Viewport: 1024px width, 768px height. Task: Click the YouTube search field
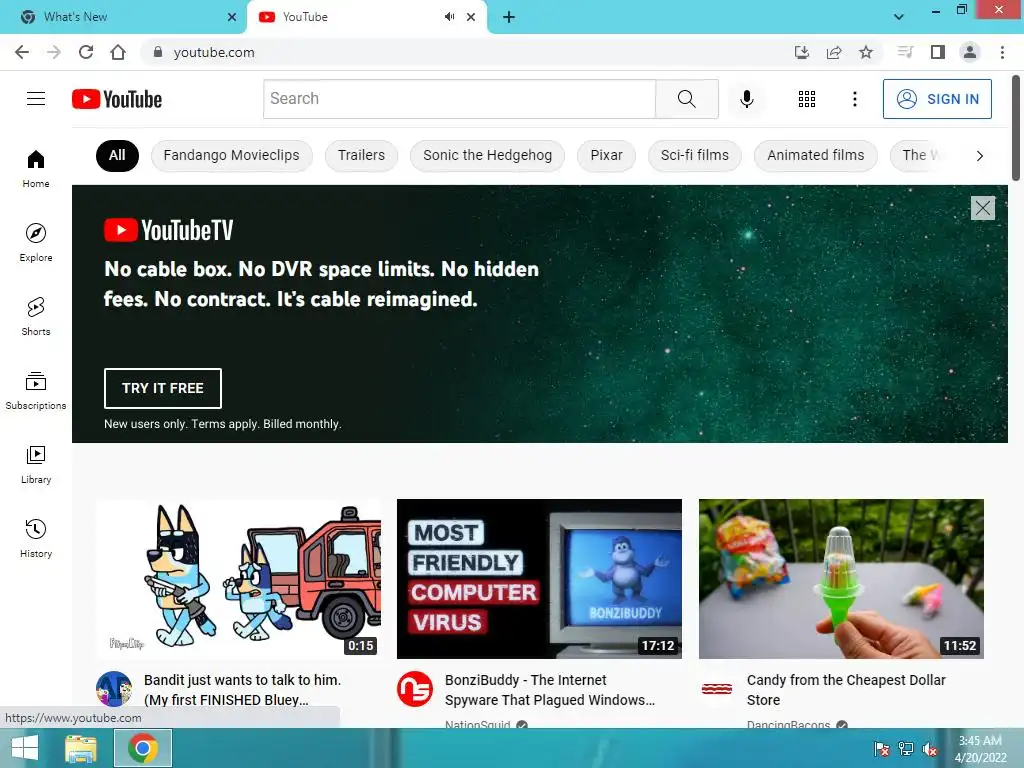pyautogui.click(x=459, y=99)
